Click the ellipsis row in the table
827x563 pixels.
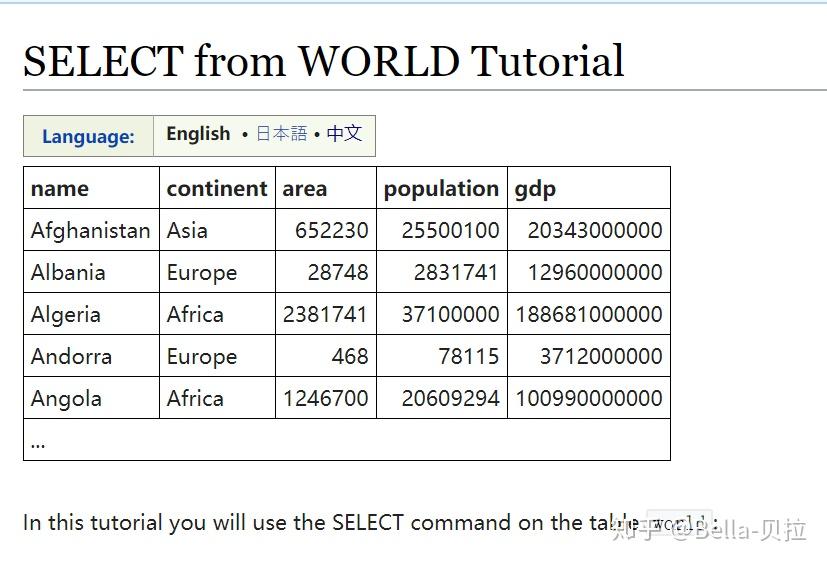tap(347, 440)
